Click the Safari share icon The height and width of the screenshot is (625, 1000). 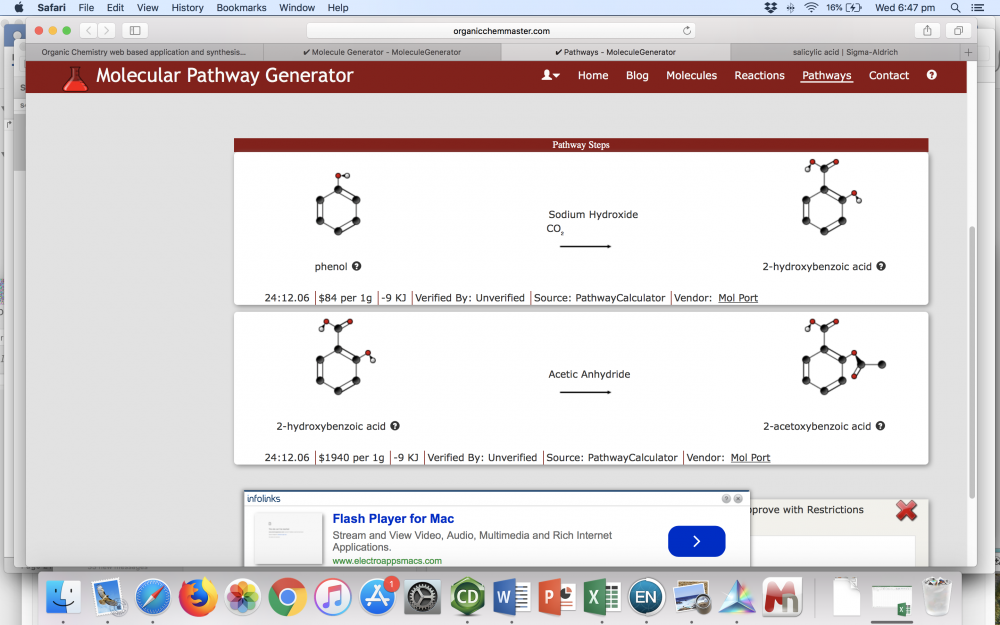click(927, 31)
